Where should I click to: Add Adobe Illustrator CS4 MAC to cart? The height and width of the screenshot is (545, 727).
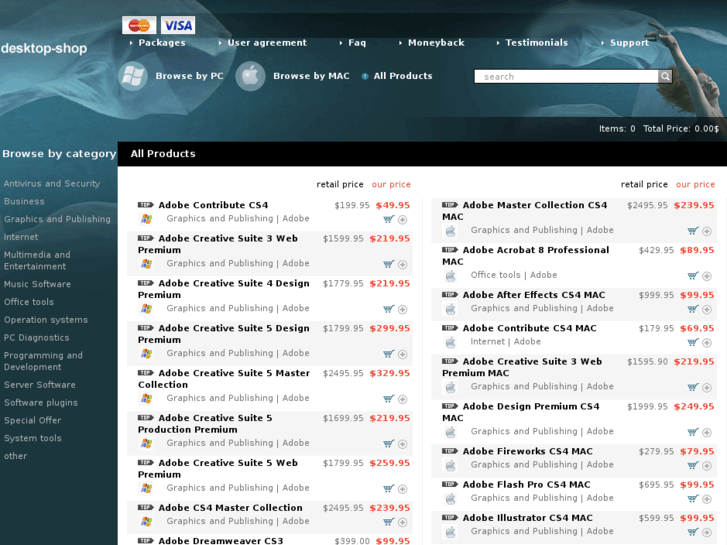tap(693, 532)
